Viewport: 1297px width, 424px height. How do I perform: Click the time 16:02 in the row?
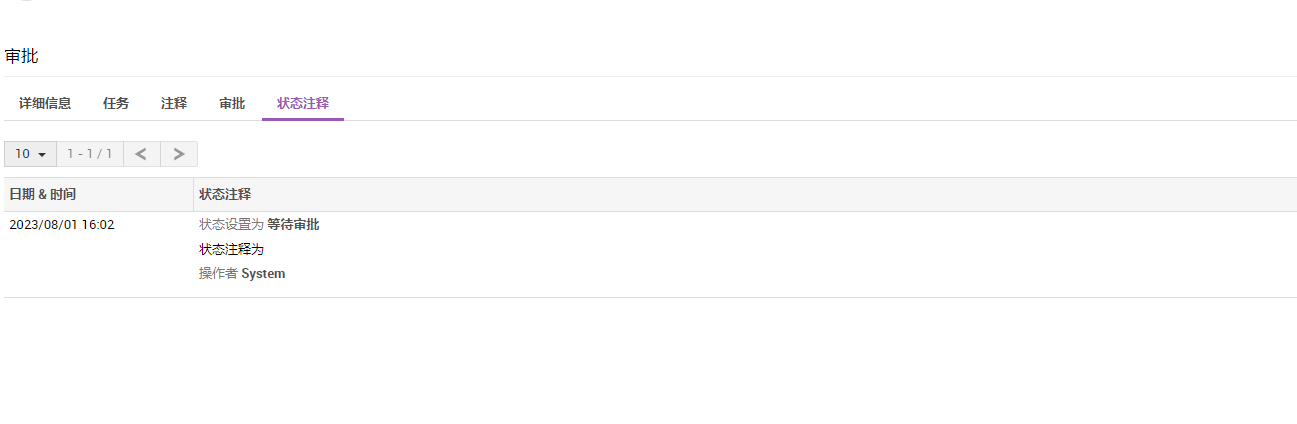pos(98,225)
